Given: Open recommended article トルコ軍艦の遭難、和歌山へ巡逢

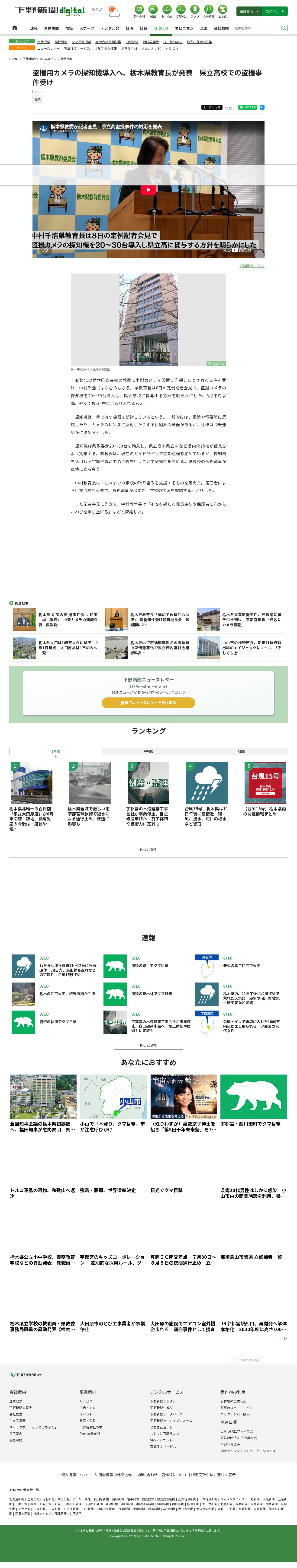Looking at the screenshot, I should 43,1193.
